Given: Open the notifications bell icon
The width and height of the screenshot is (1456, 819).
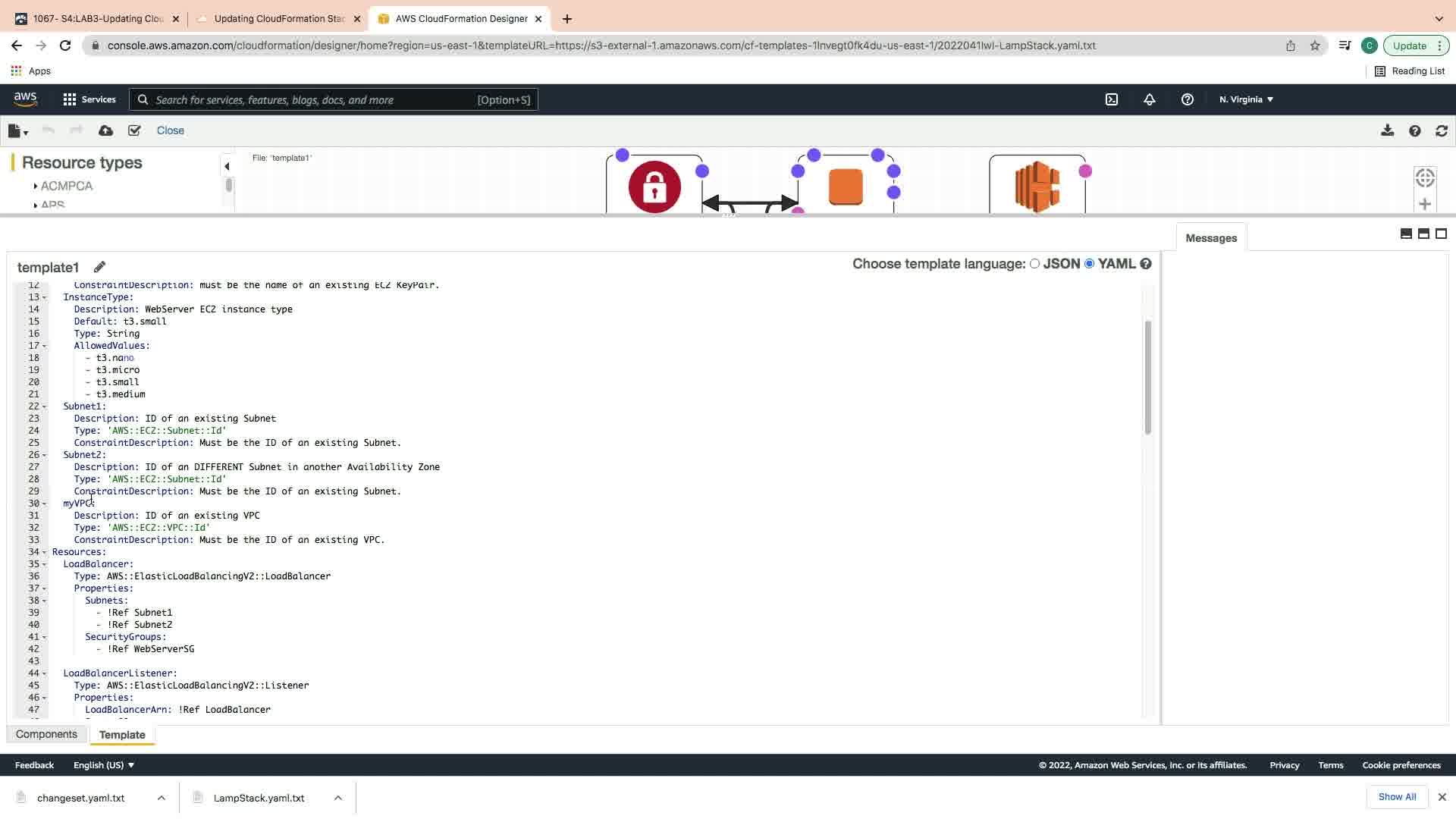Looking at the screenshot, I should [x=1150, y=99].
